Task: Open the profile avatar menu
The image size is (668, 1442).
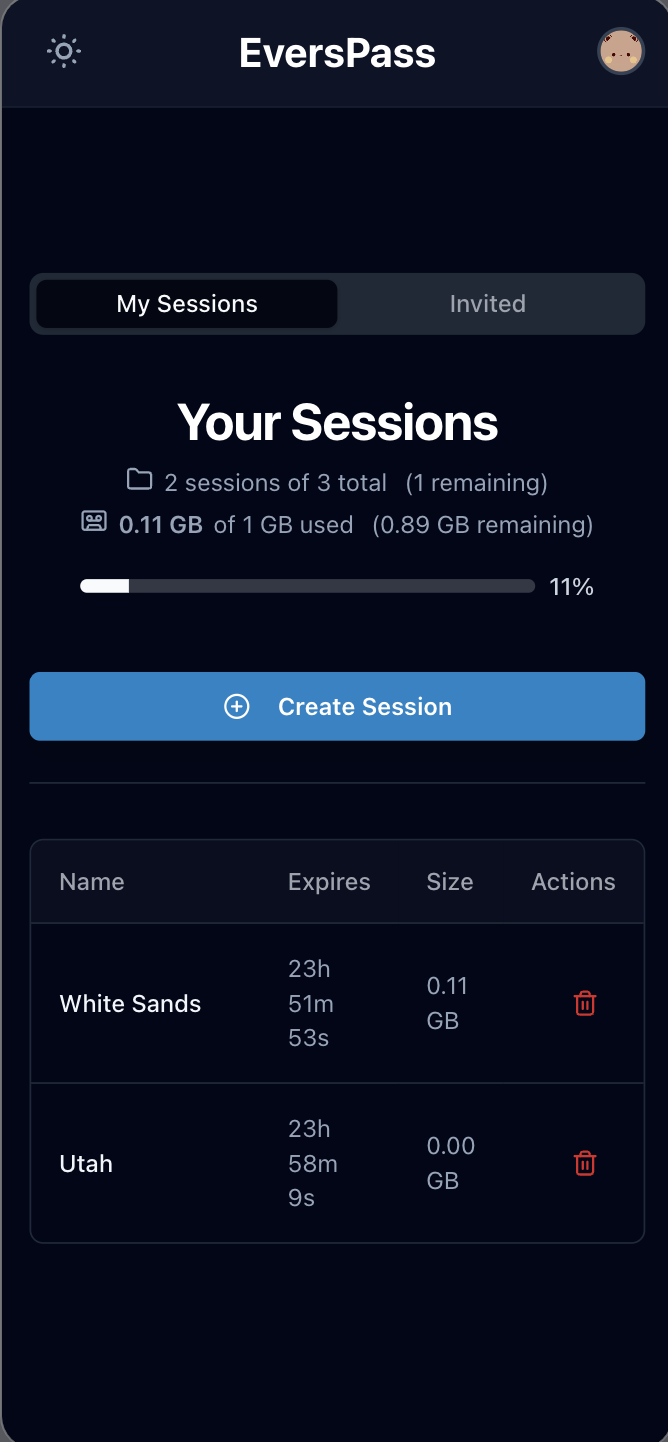Action: click(x=621, y=51)
